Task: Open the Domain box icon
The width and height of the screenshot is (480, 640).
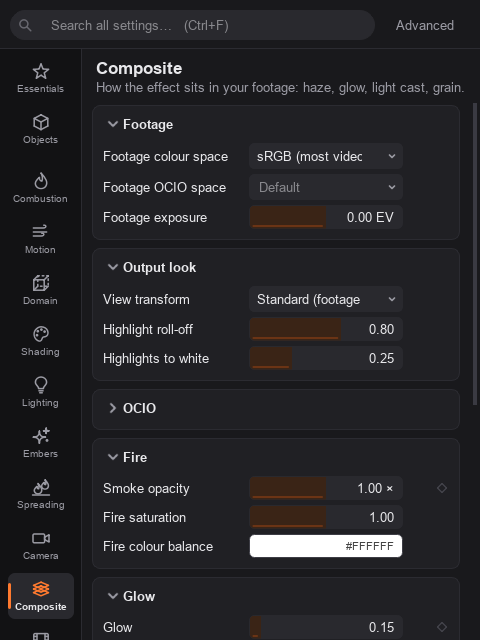Action: coord(41,283)
